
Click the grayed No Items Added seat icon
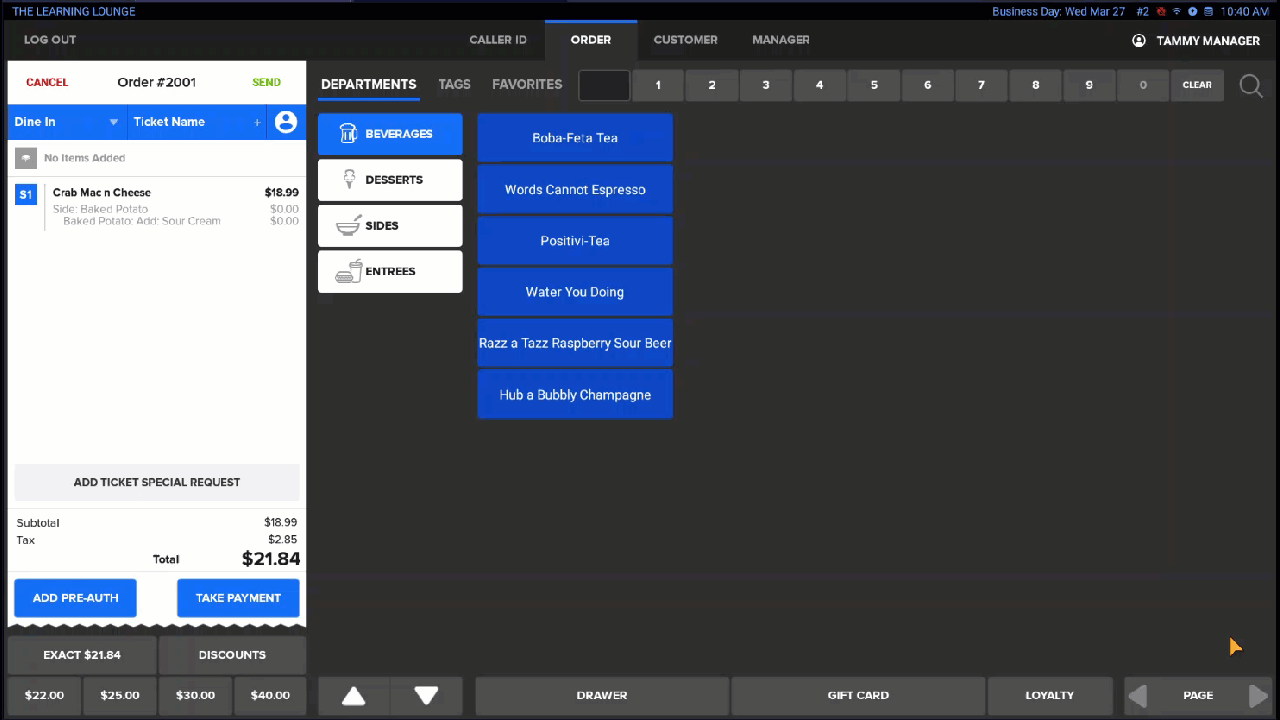pyautogui.click(x=24, y=157)
